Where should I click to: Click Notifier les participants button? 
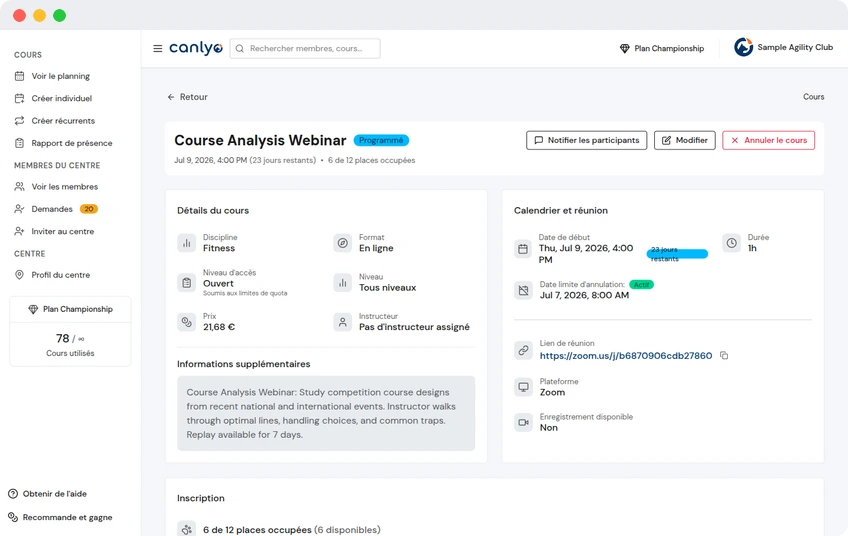(x=586, y=140)
